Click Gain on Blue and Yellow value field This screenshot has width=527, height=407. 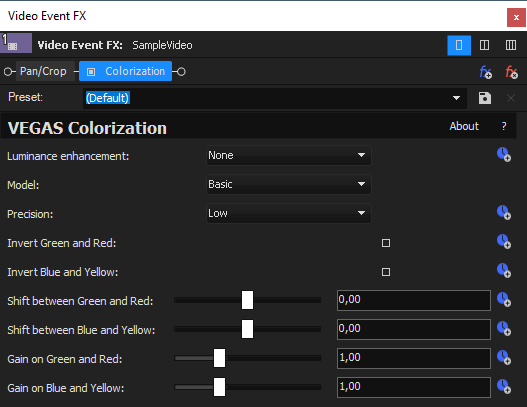[x=413, y=387]
